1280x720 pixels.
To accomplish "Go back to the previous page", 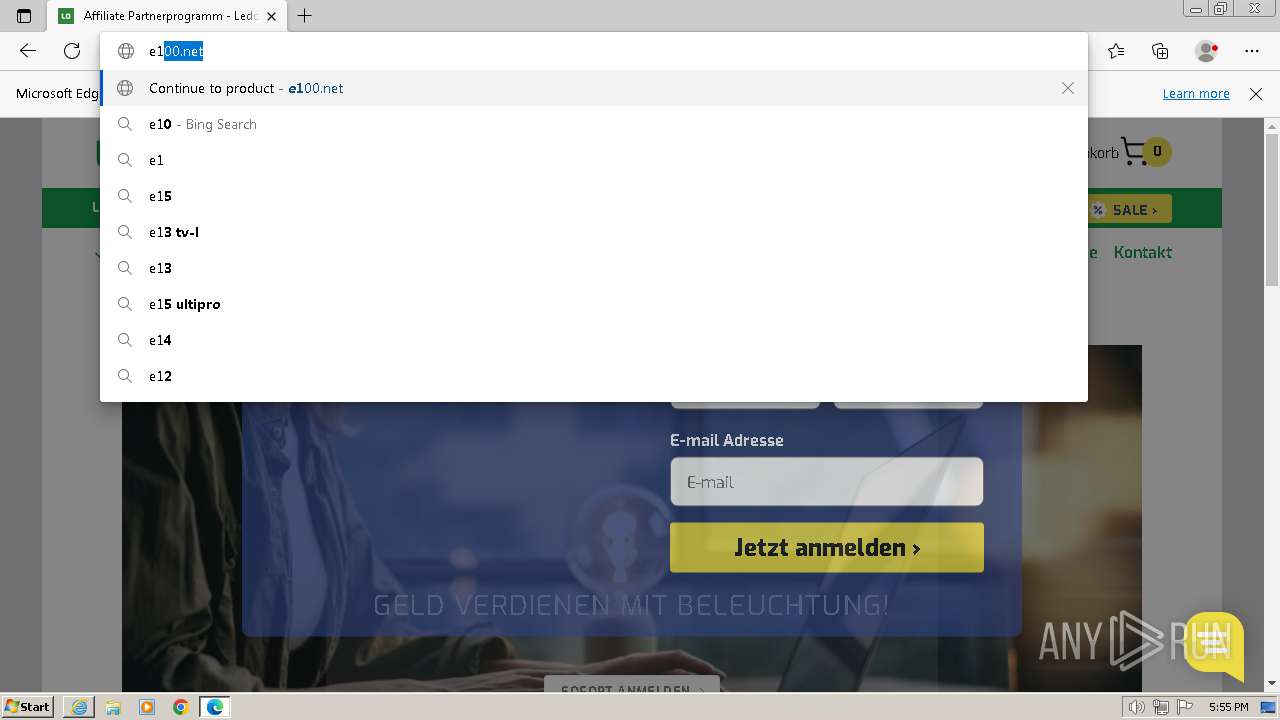I will tap(28, 51).
